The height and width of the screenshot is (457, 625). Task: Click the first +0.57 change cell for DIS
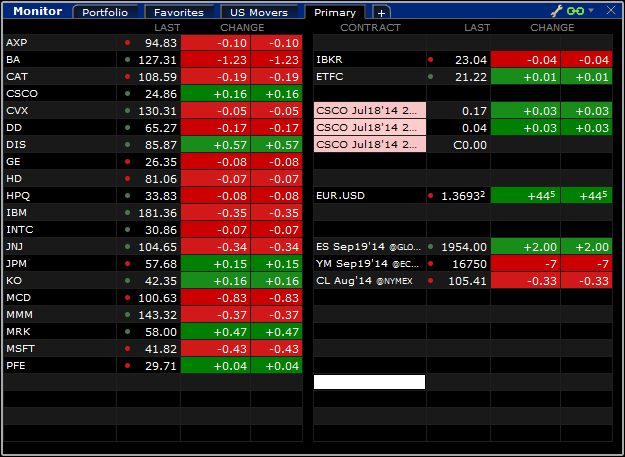(x=216, y=145)
